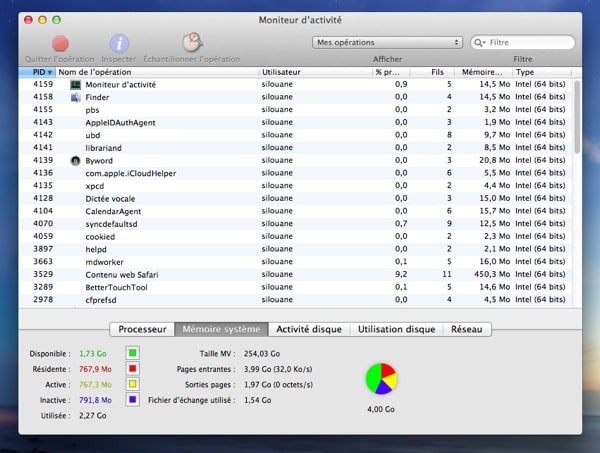Click the Moniteur d'activité window title

click(x=300, y=20)
